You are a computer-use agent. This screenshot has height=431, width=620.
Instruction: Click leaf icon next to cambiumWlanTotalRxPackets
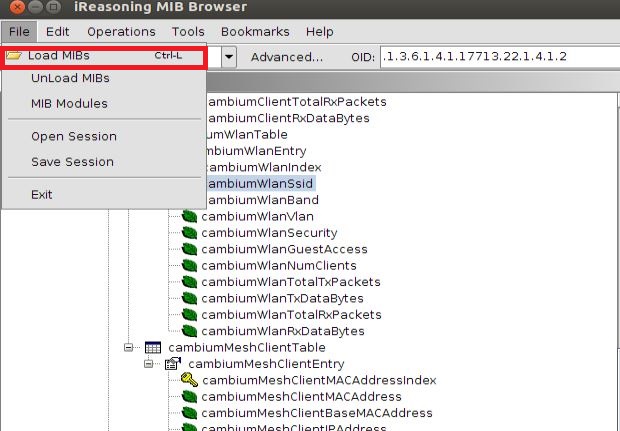[x=189, y=315]
